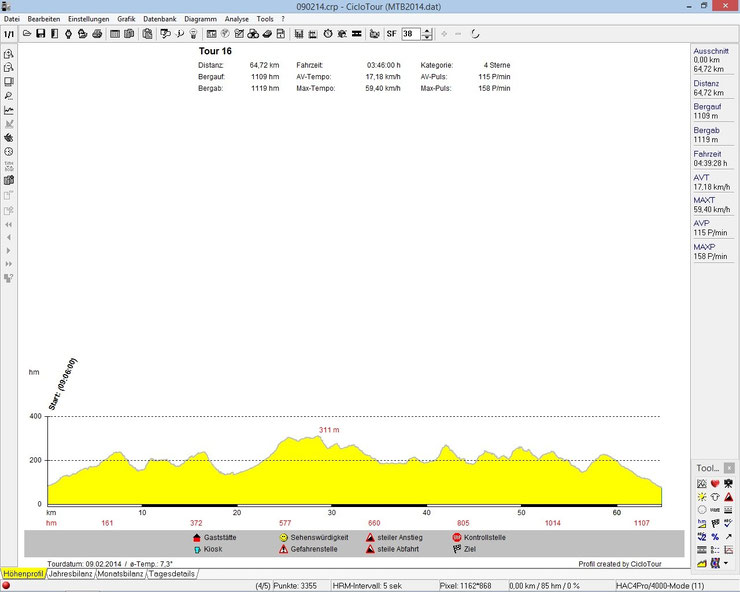Switch to the Jahresbilanz tab
Viewport: 740px width, 592px height.
point(70,574)
